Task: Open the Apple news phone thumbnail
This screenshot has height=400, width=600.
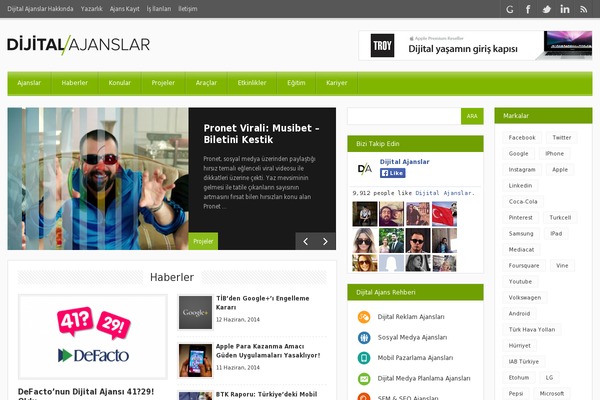Action: click(195, 360)
